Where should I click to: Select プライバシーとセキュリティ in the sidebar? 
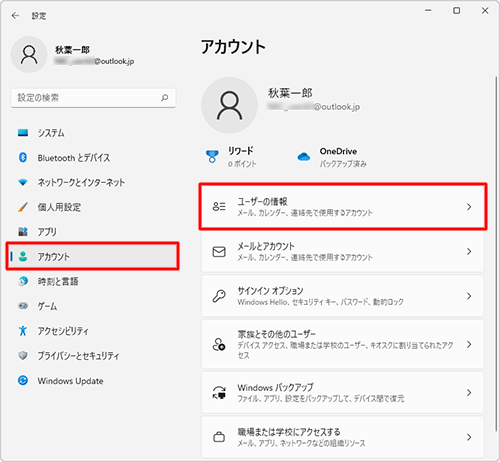click(x=93, y=355)
